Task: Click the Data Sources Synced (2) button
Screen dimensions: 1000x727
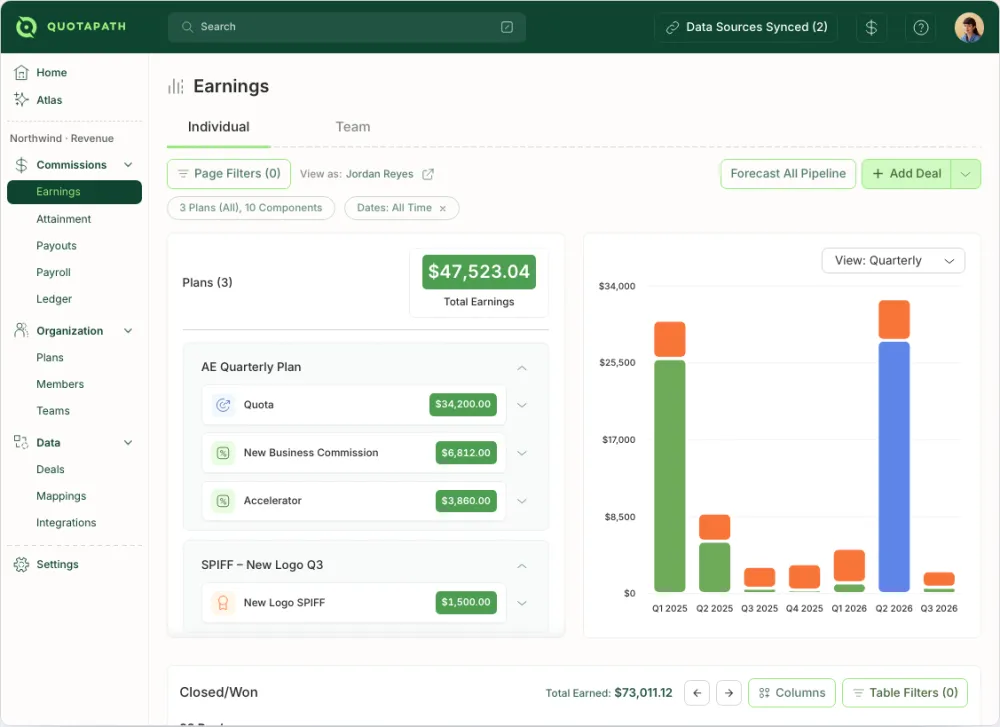Action: [746, 27]
